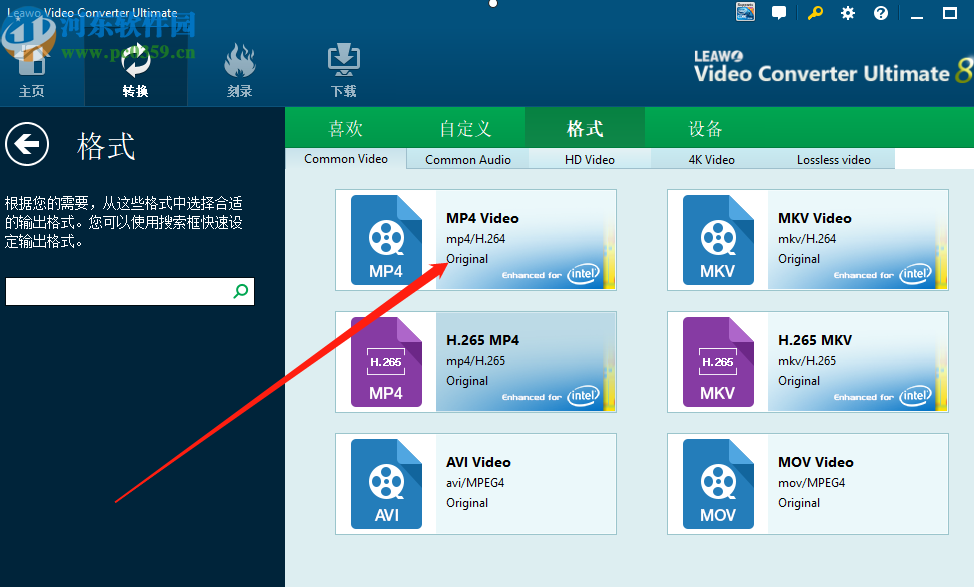Click the graphics support icon in title bar
The image size is (974, 587).
pos(745,12)
